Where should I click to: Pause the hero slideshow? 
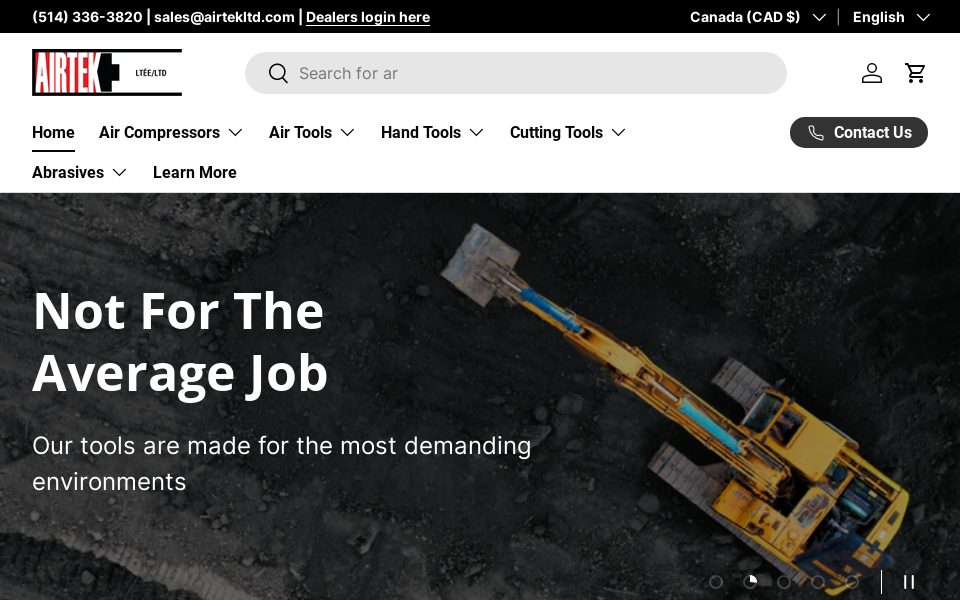pyautogui.click(x=908, y=582)
